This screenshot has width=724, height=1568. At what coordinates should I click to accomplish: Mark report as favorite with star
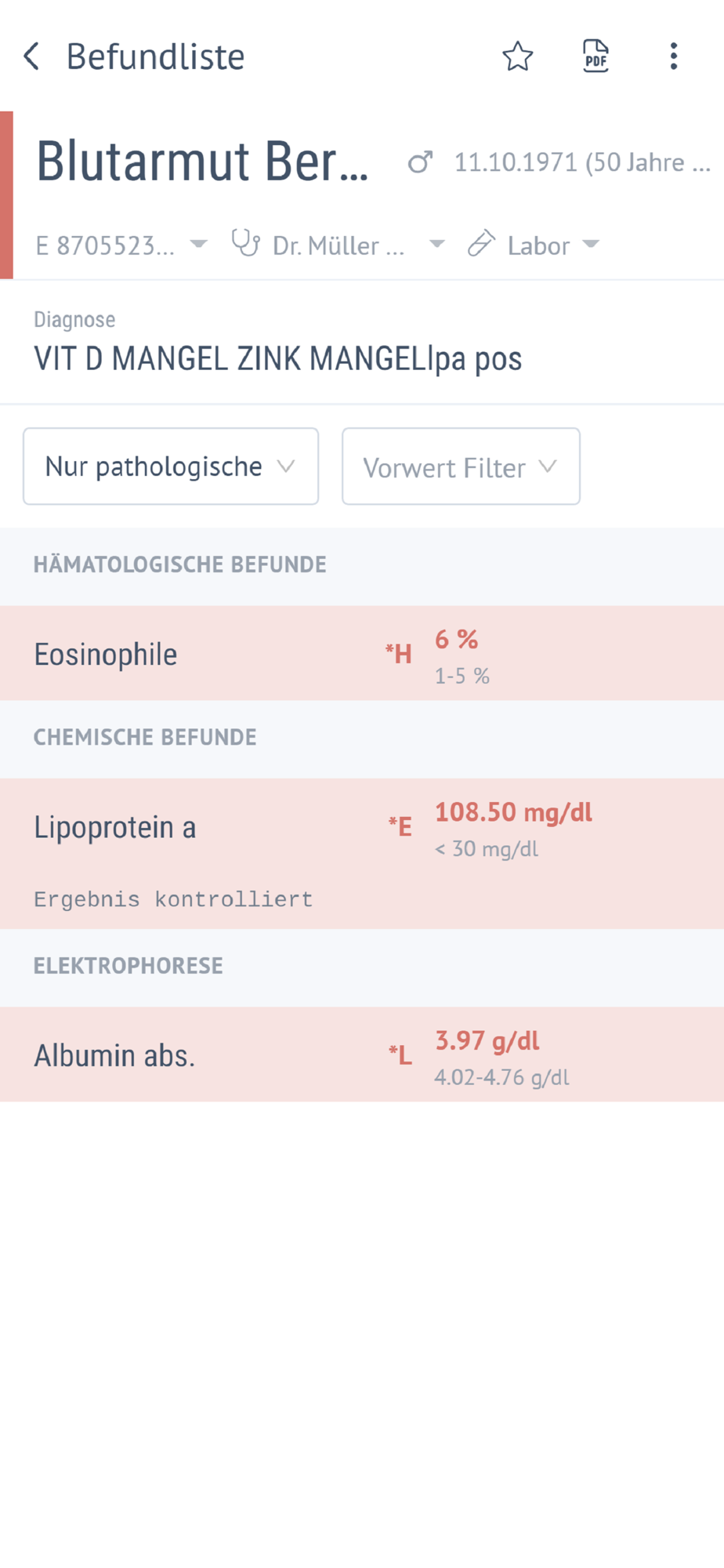click(517, 56)
